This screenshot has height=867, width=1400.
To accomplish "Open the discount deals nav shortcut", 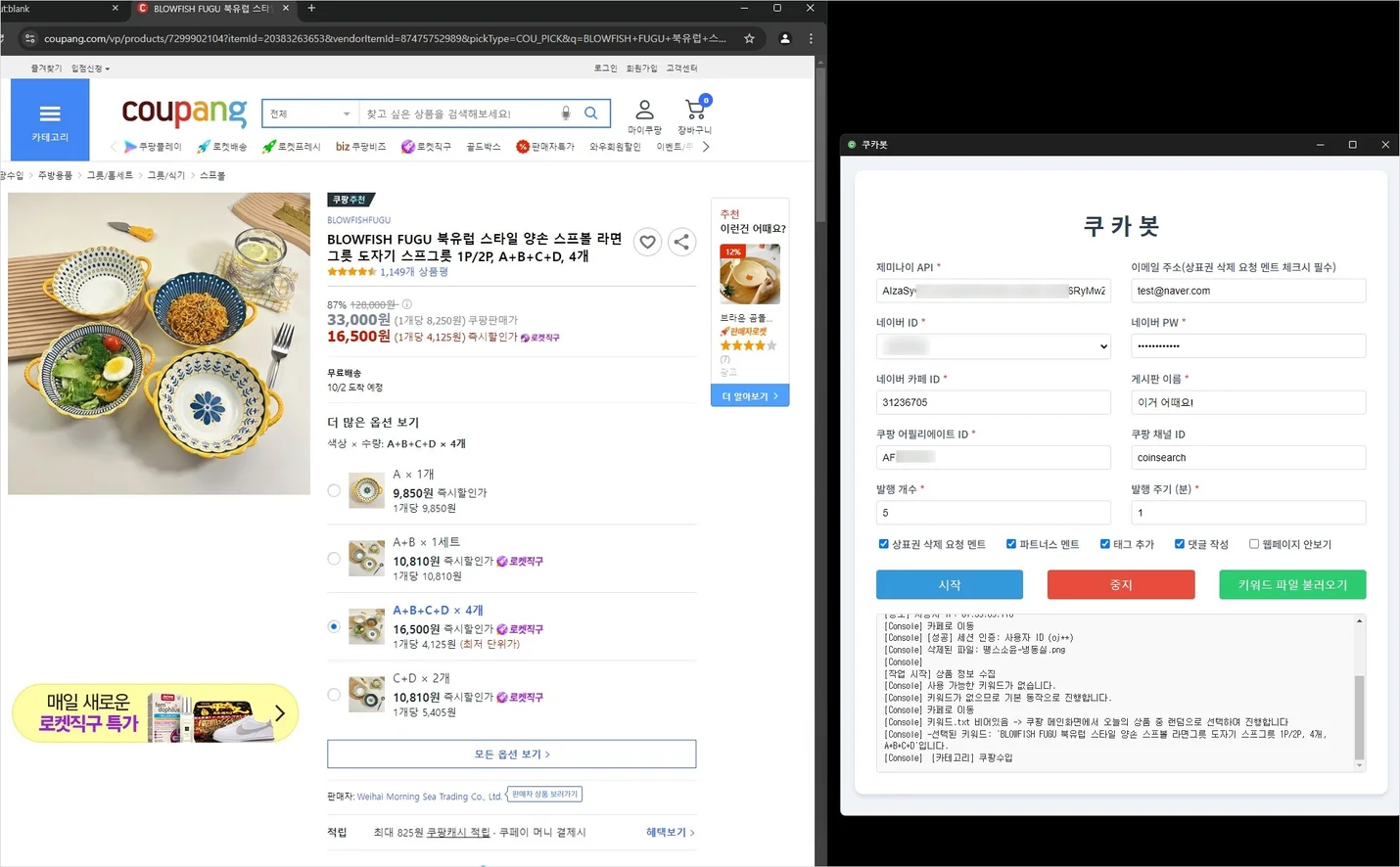I will click(545, 147).
